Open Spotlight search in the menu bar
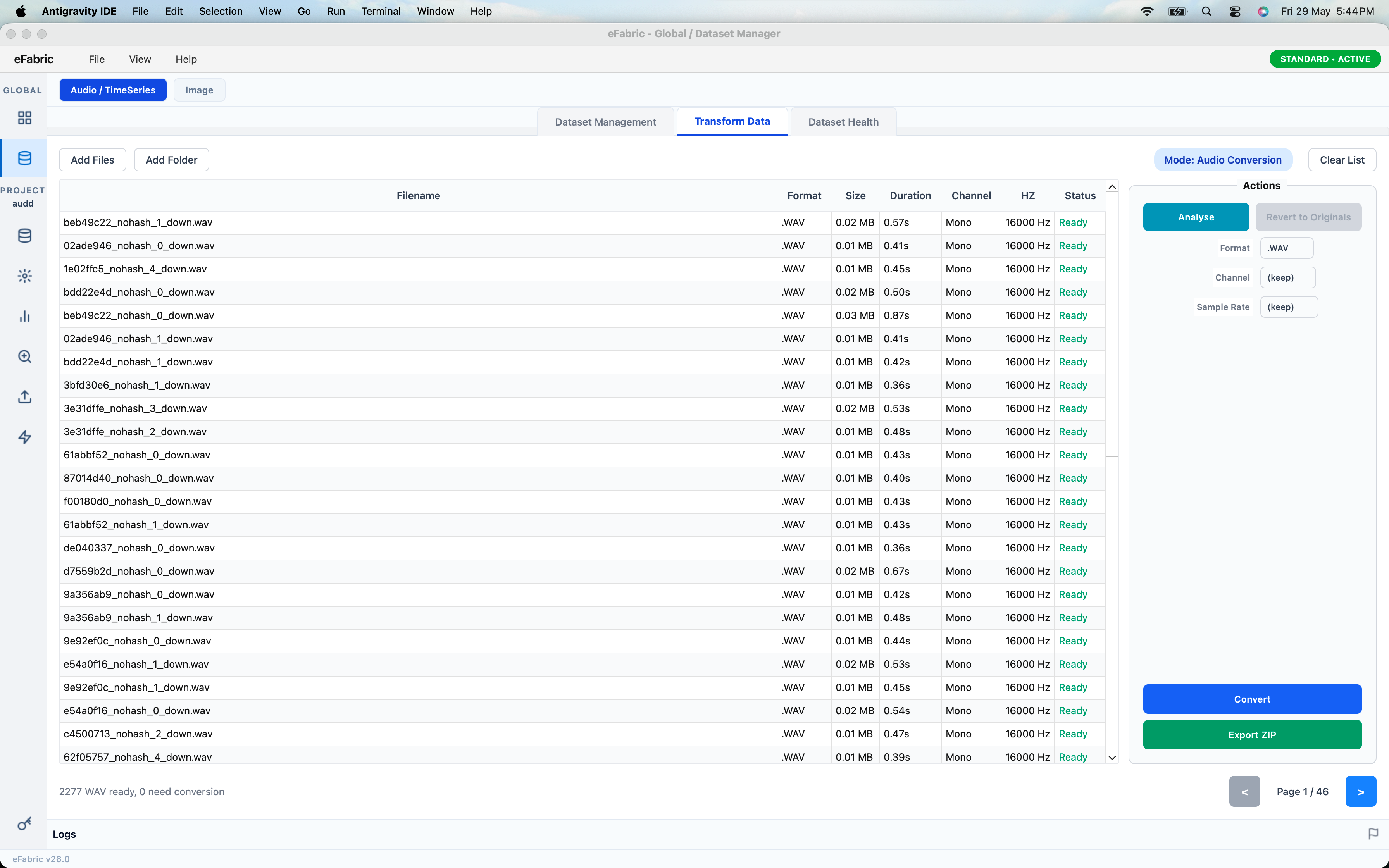The height and width of the screenshot is (868, 1389). (1206, 11)
